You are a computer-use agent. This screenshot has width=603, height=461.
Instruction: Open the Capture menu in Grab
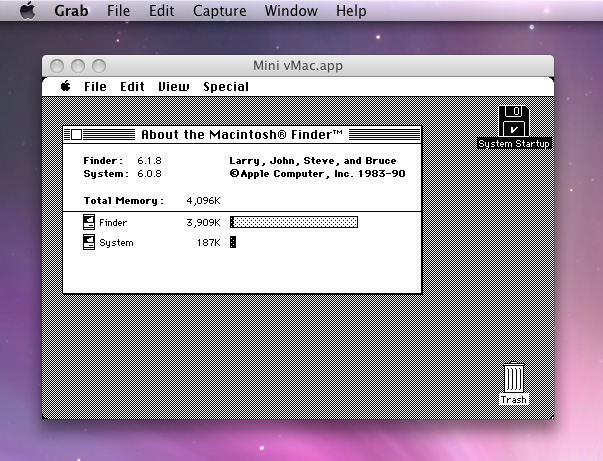click(x=219, y=11)
